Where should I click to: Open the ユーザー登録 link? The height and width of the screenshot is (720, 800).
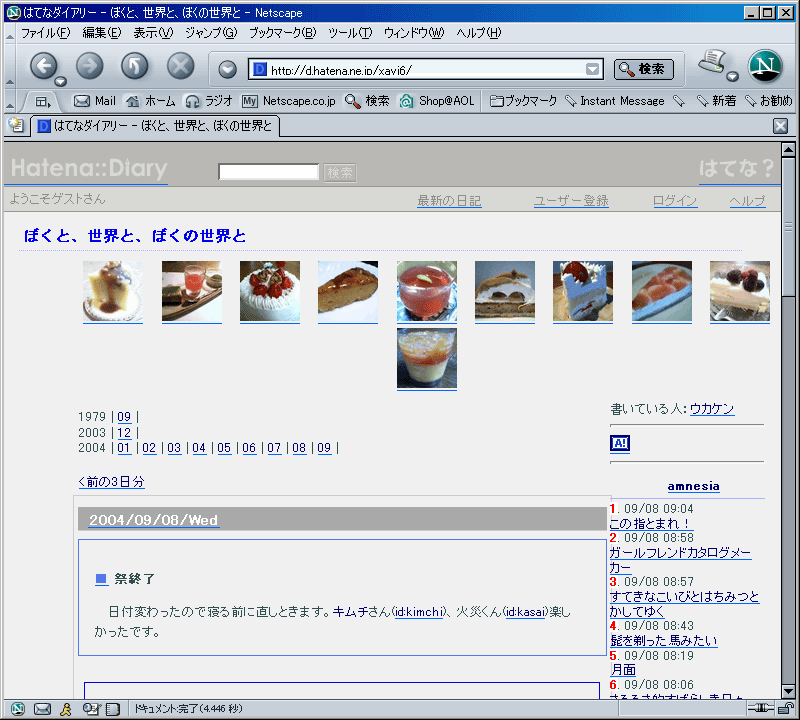coord(571,201)
